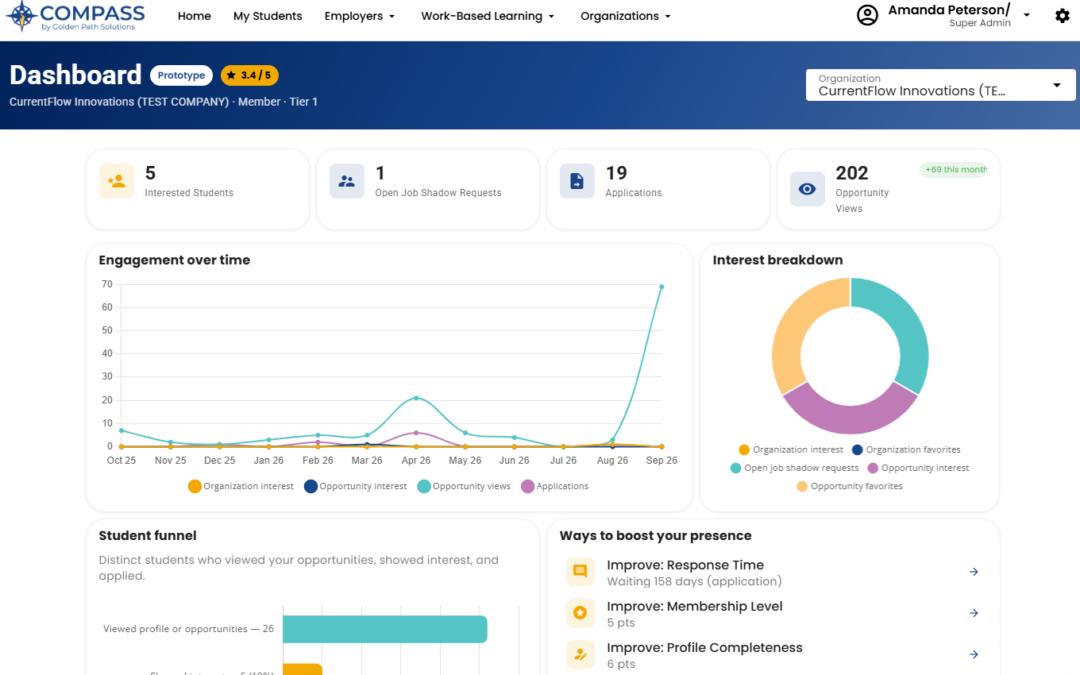Toggle Applications series in engagement chart legend
The height and width of the screenshot is (675, 1080).
(x=554, y=486)
